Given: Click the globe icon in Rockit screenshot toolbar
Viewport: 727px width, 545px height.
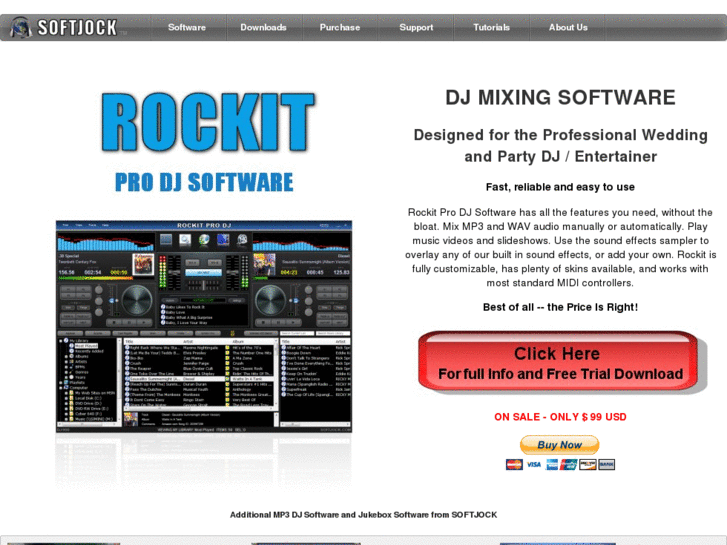Looking at the screenshot, I should click(204, 239).
